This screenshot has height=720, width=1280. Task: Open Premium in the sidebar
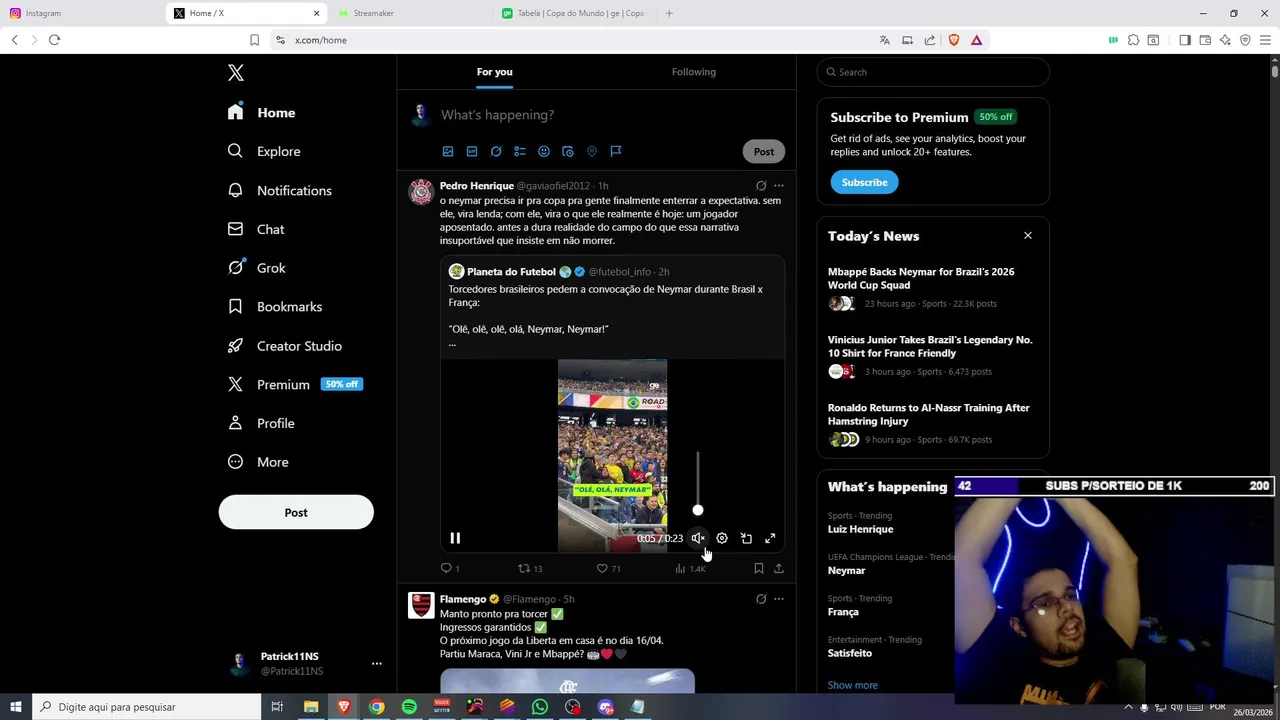coord(294,384)
